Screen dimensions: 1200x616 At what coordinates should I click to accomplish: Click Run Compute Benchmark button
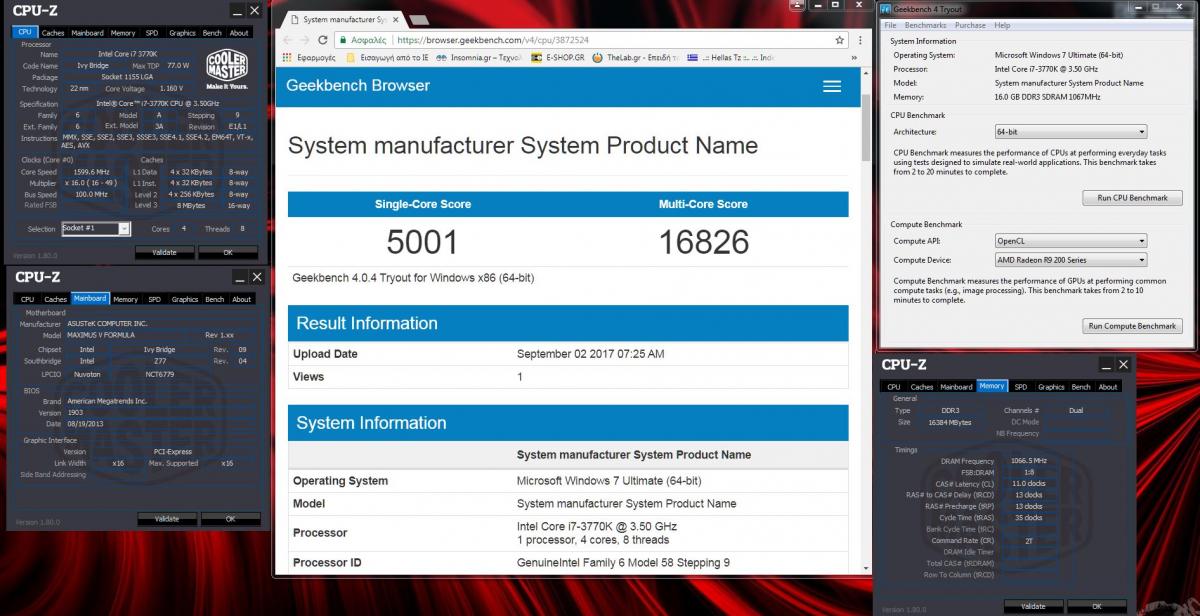pos(1133,326)
